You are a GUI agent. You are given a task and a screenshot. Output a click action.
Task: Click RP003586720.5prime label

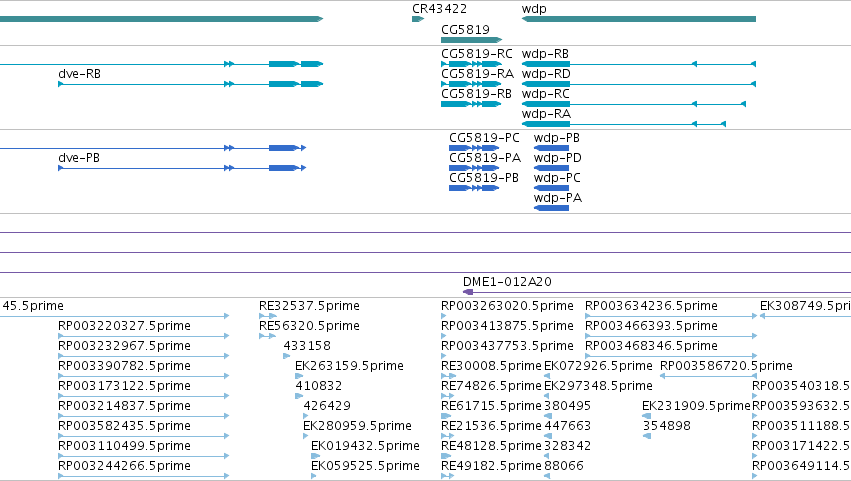[x=726, y=366]
